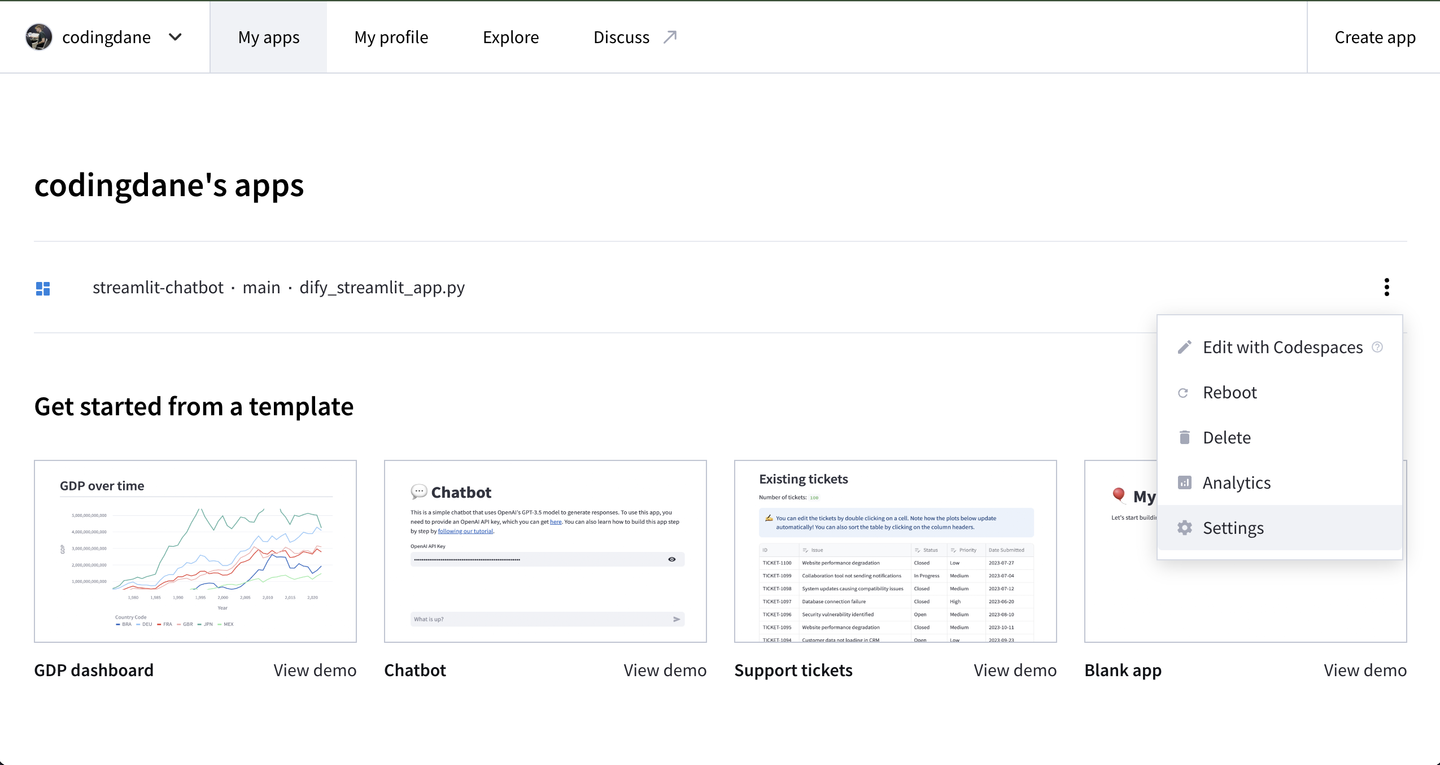Switch to the My profile tab

coord(391,37)
